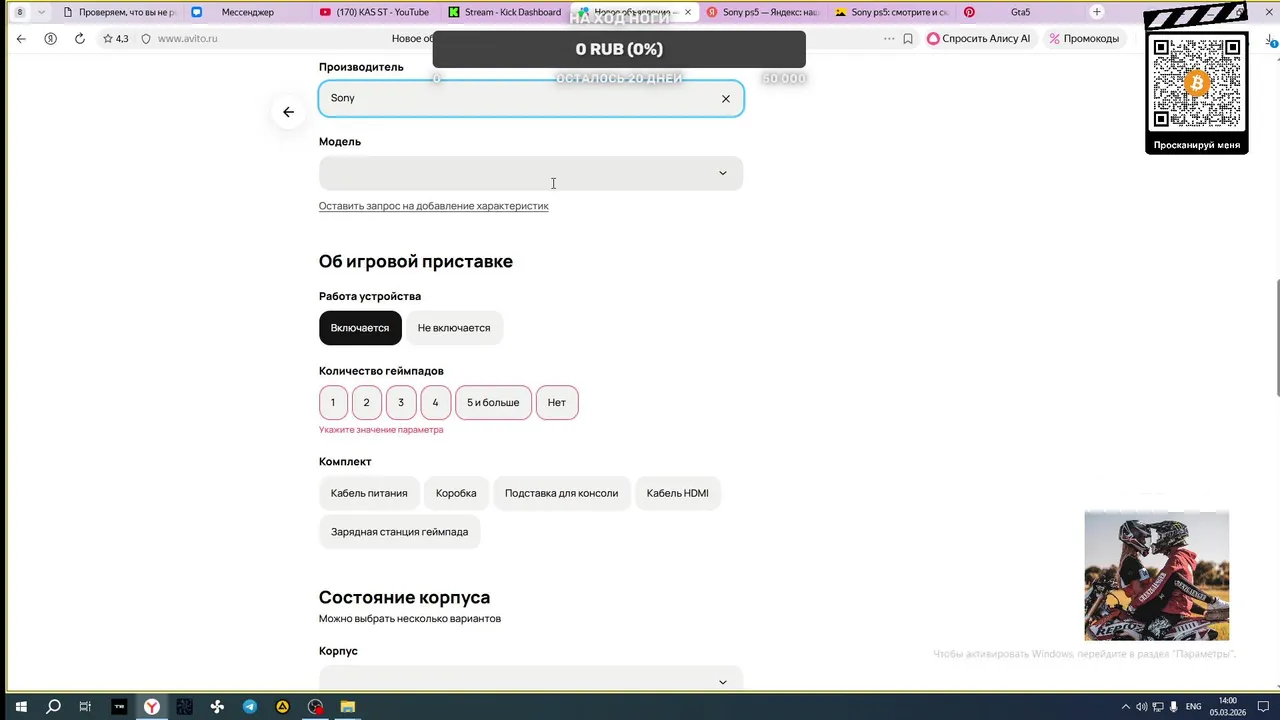This screenshot has width=1280, height=720.
Task: Open the fan-shaped app icon in the taskbar
Action: [217, 706]
